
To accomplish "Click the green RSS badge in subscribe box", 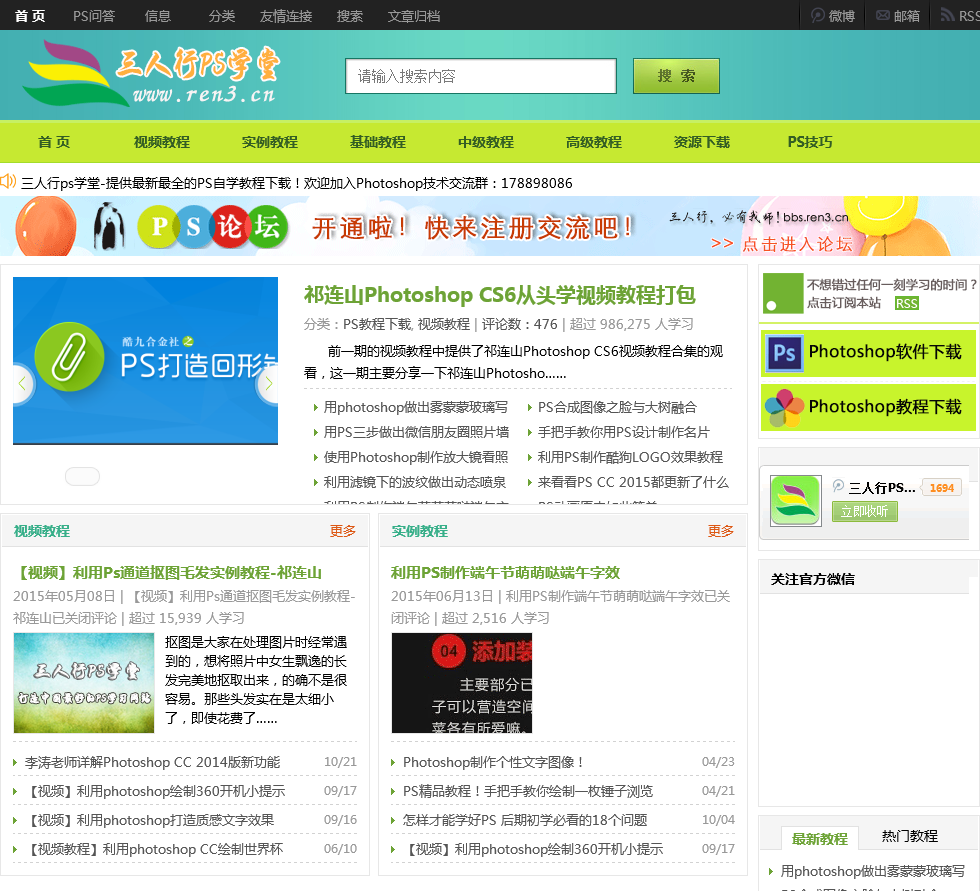I will tap(906, 303).
